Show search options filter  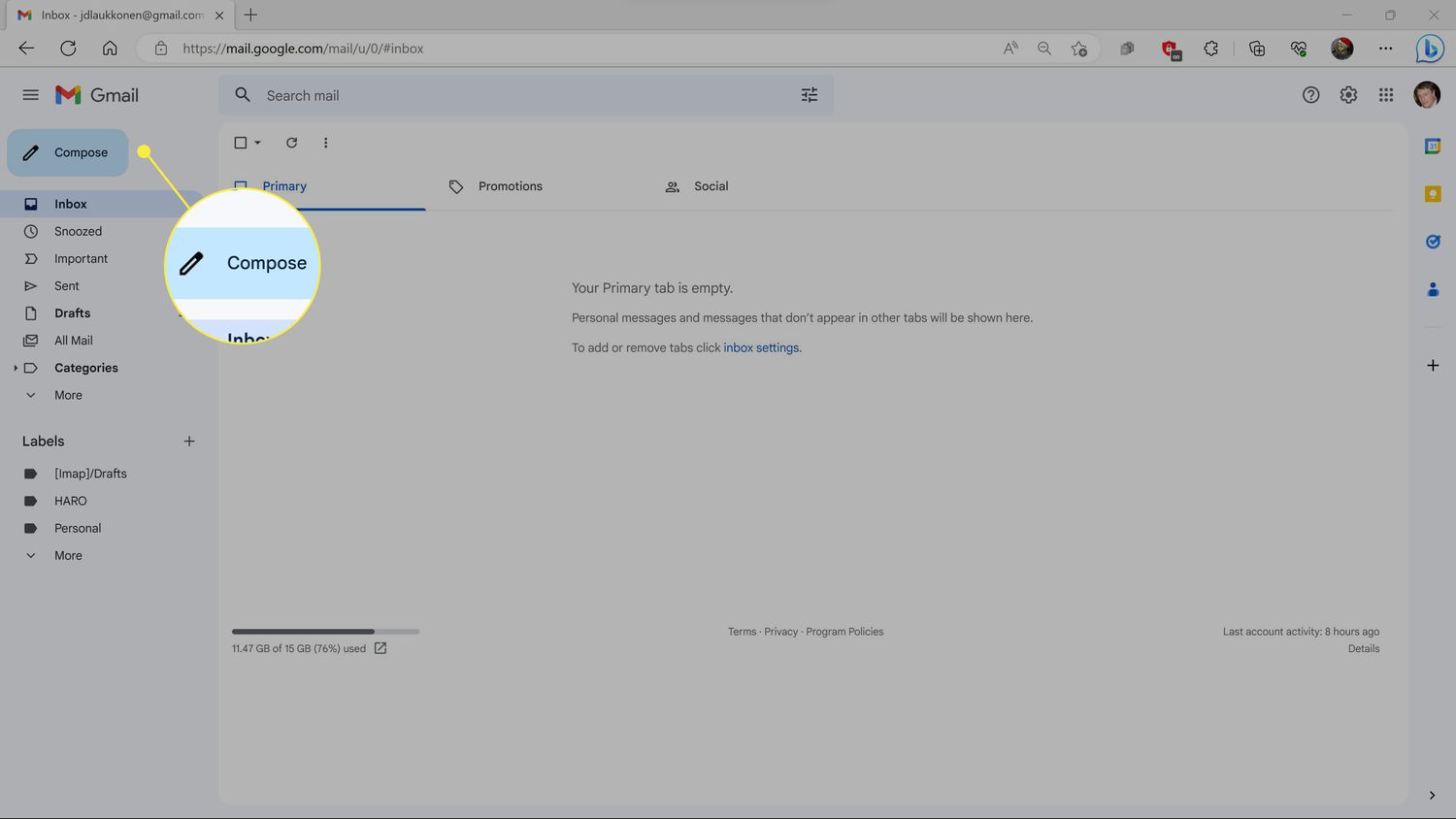click(809, 95)
